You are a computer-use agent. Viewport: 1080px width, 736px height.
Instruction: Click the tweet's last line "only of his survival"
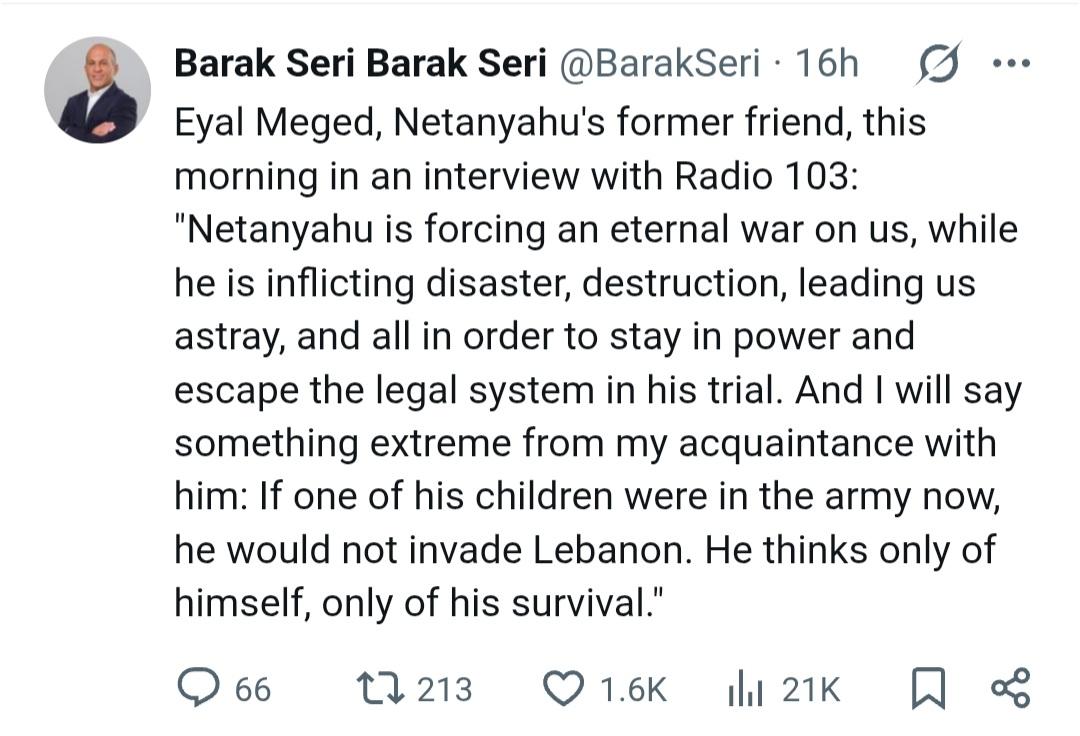pos(484,603)
